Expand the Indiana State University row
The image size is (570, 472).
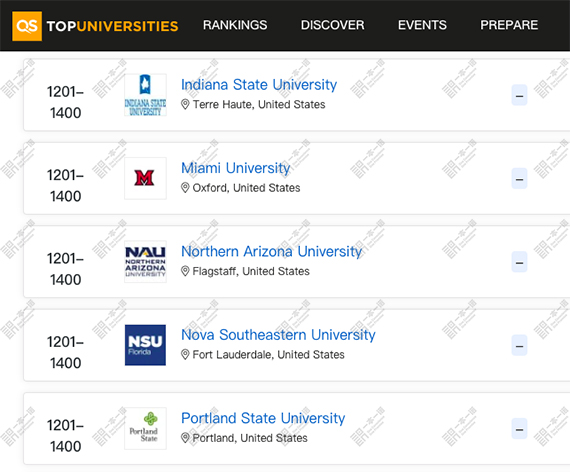(519, 95)
